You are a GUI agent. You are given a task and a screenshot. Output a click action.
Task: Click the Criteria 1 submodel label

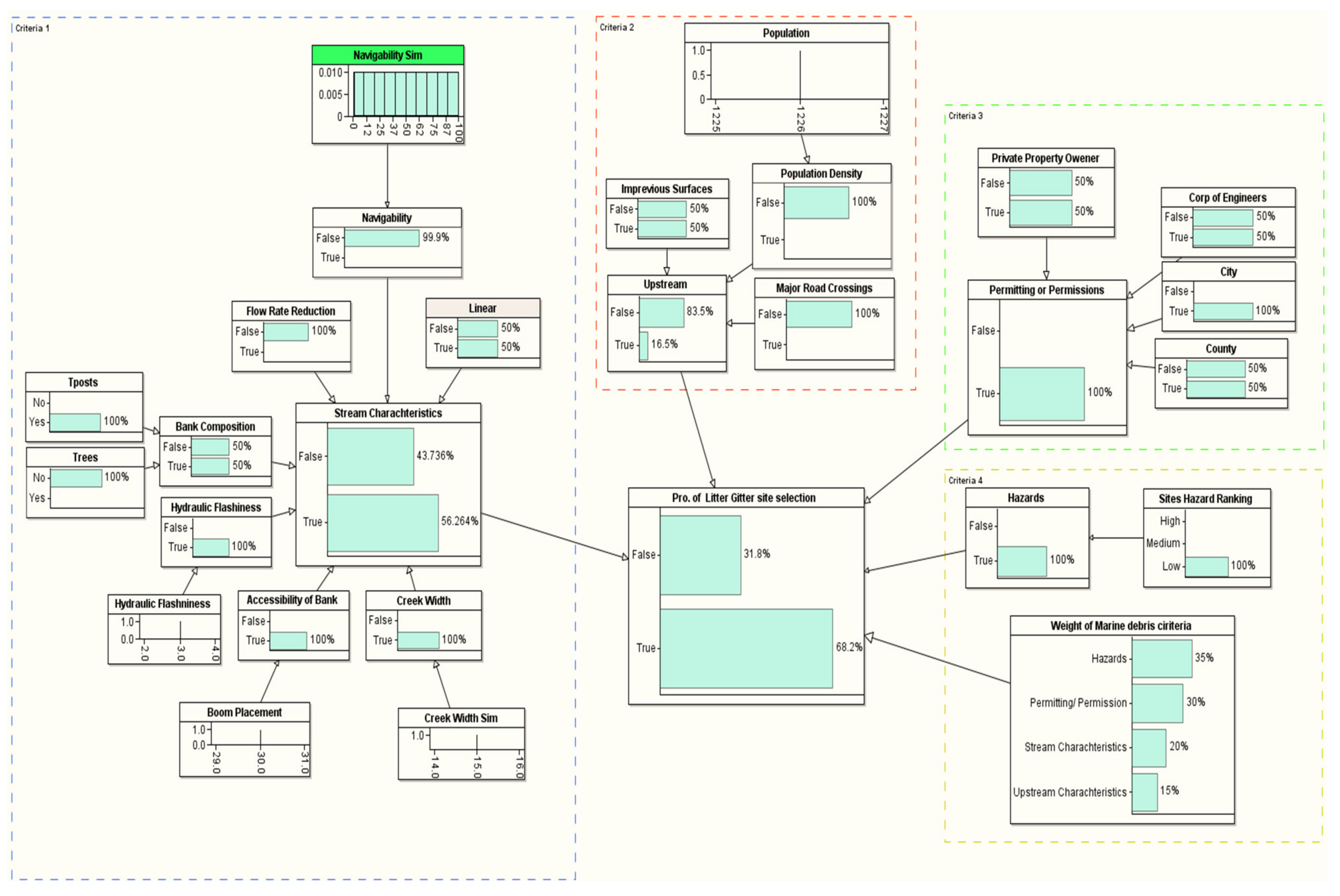[33, 28]
